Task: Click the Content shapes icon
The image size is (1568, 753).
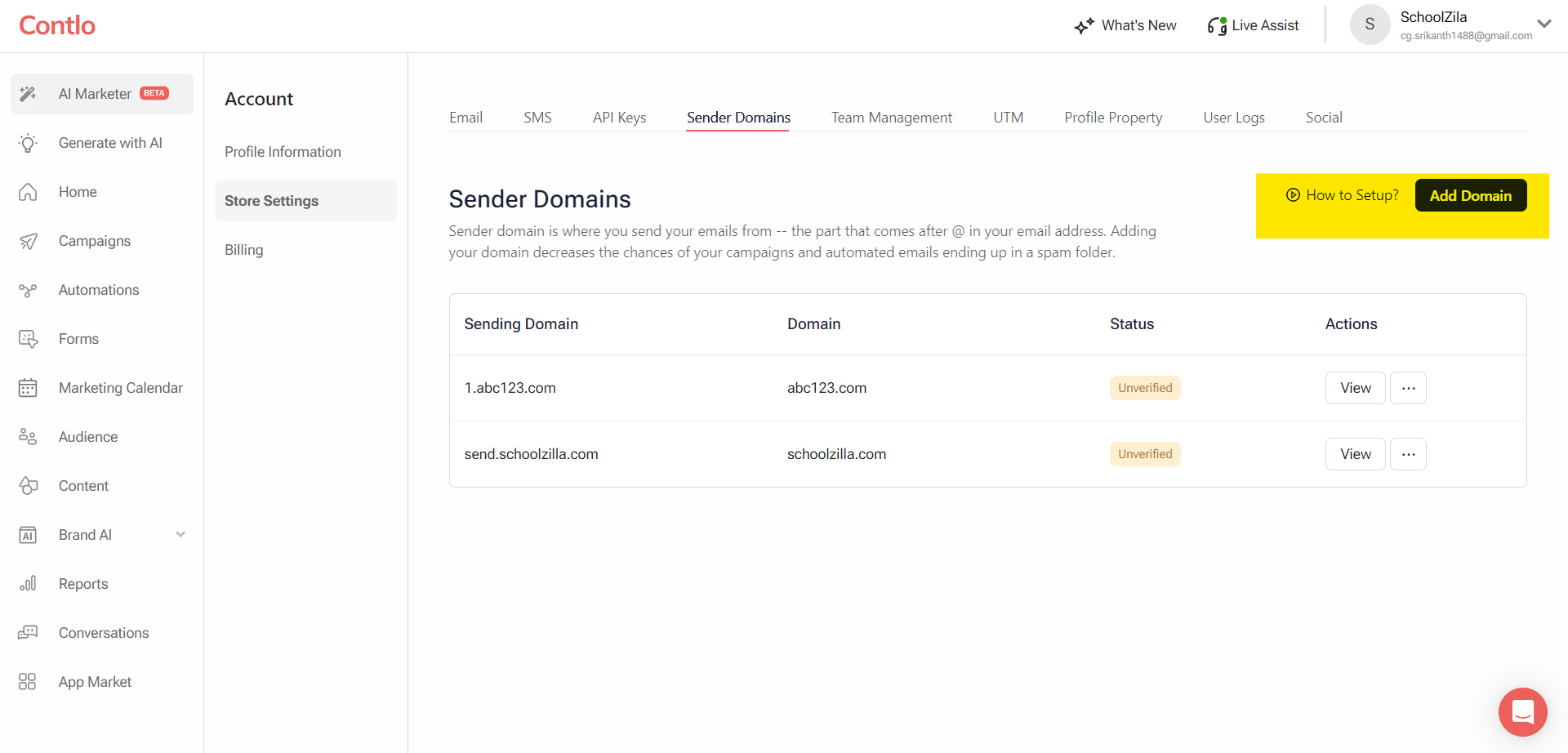Action: pos(28,486)
